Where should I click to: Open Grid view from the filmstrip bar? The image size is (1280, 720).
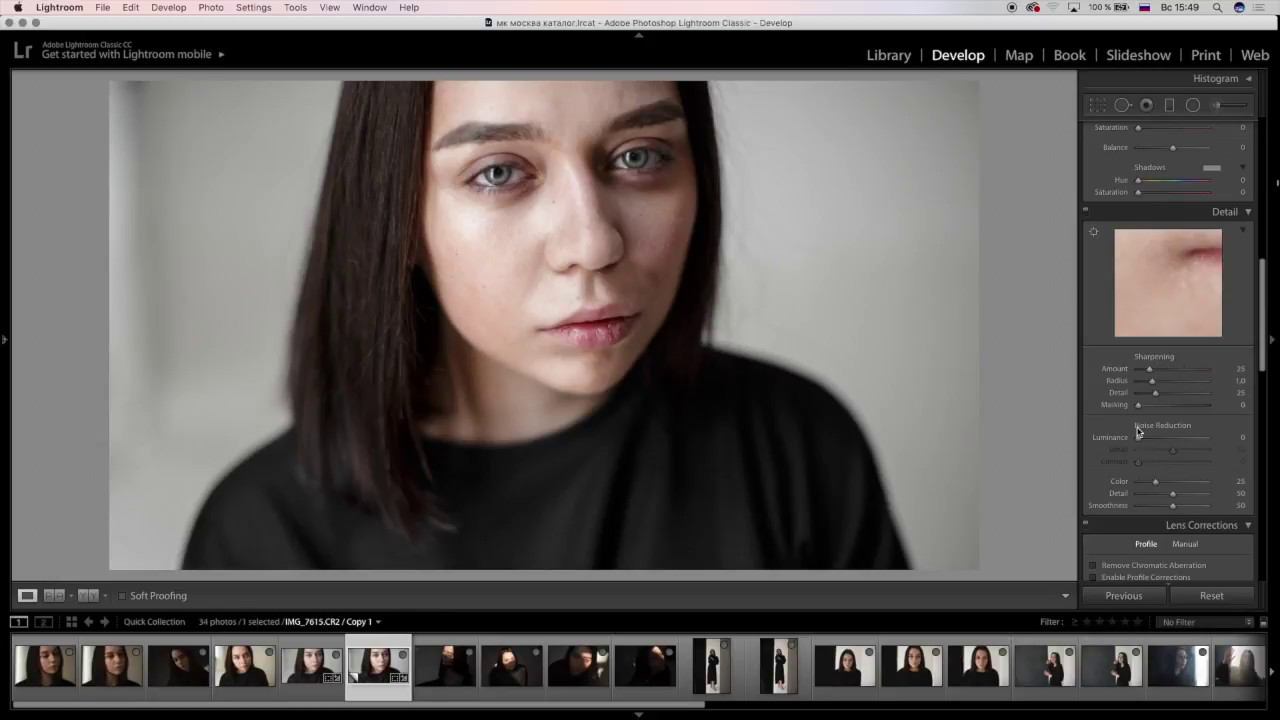pos(71,622)
